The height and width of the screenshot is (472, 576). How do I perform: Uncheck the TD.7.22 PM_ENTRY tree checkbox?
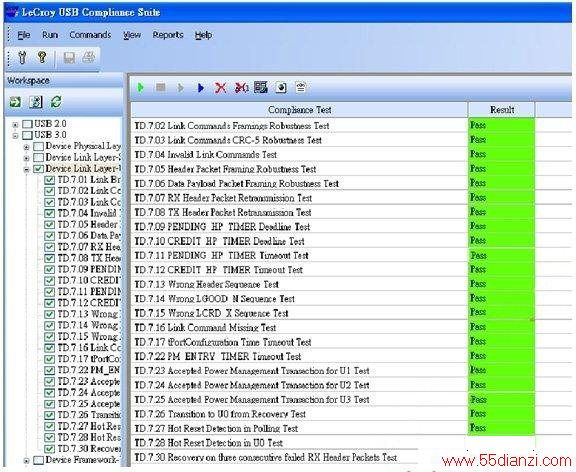tap(49, 370)
